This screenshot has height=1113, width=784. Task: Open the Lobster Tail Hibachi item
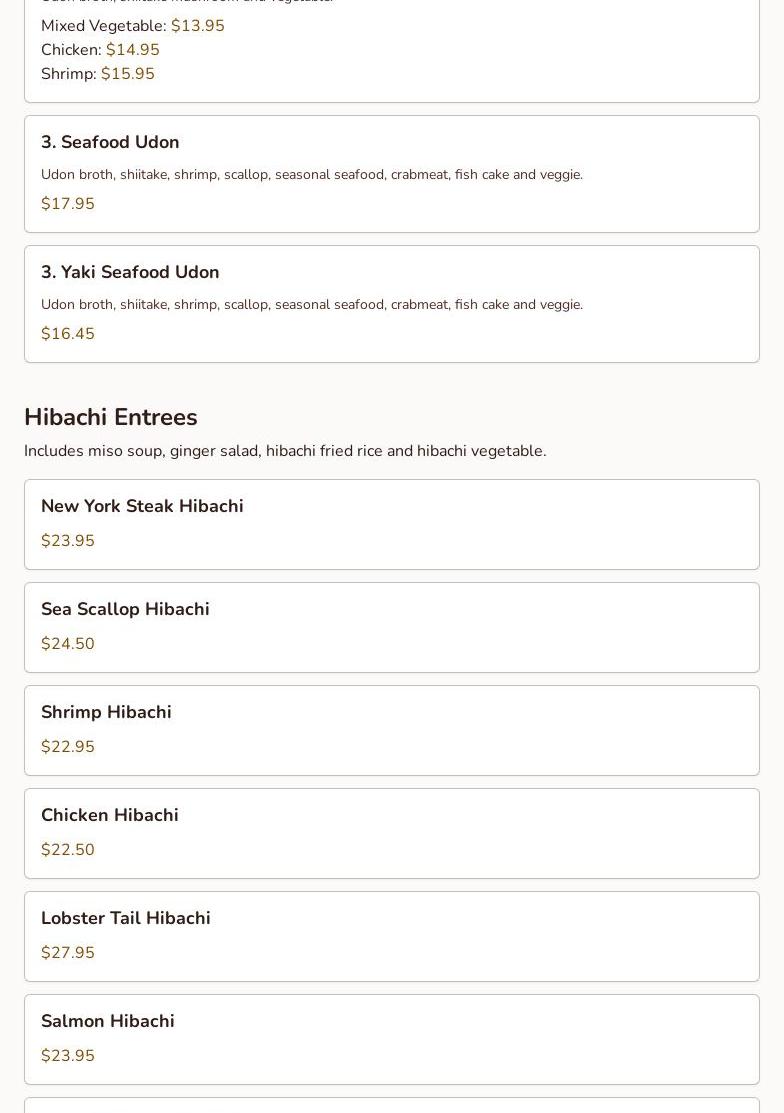click(x=126, y=918)
